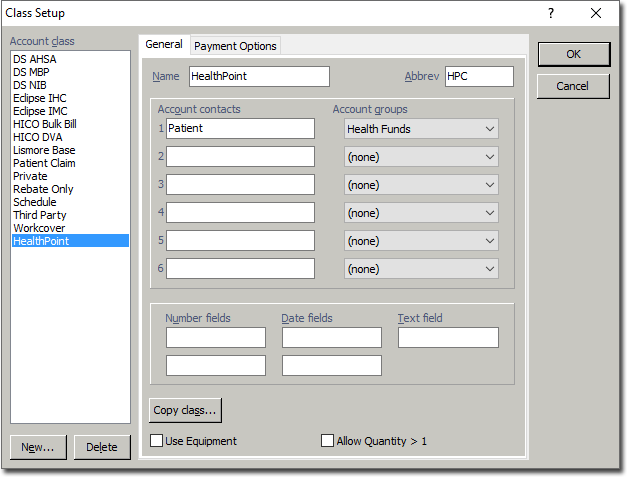Viewport: 627px width, 477px height.
Task: Expand account group dropdown for contact 2
Action: tap(421, 157)
